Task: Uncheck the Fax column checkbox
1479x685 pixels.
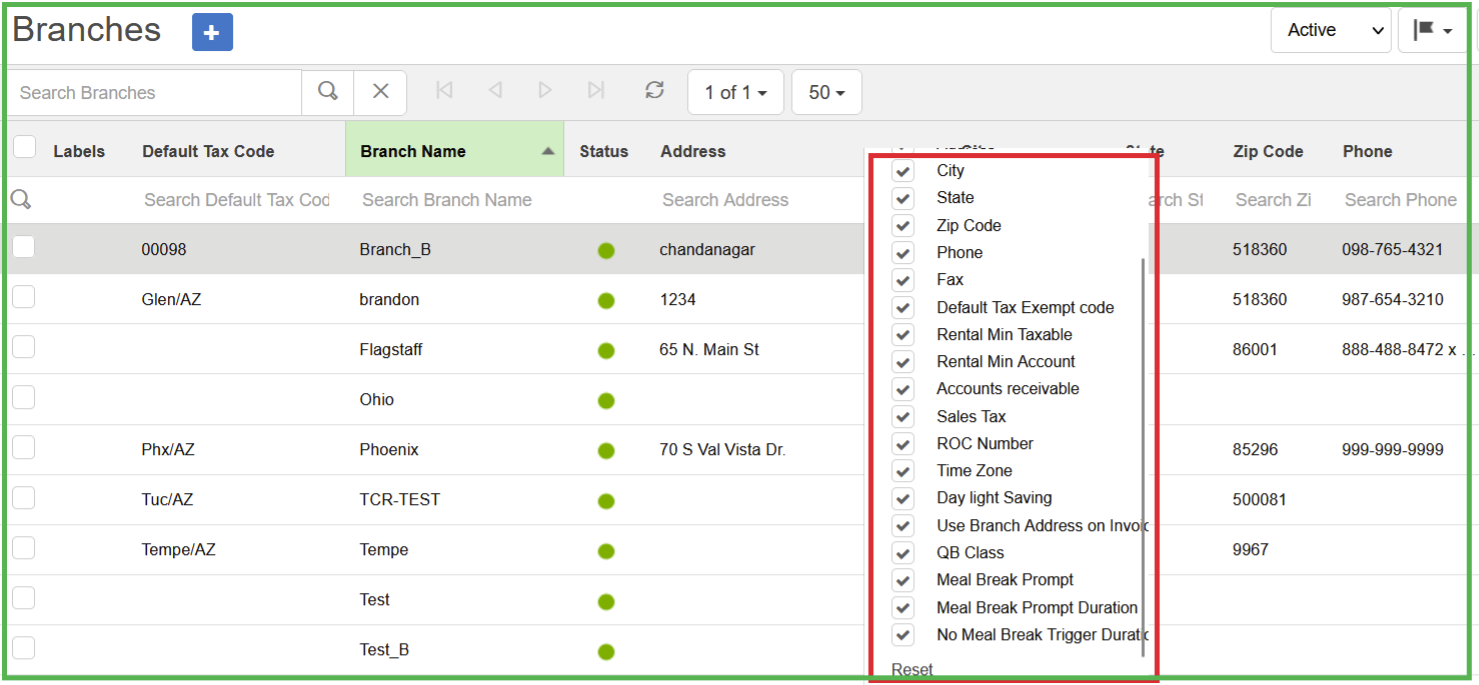Action: point(903,280)
